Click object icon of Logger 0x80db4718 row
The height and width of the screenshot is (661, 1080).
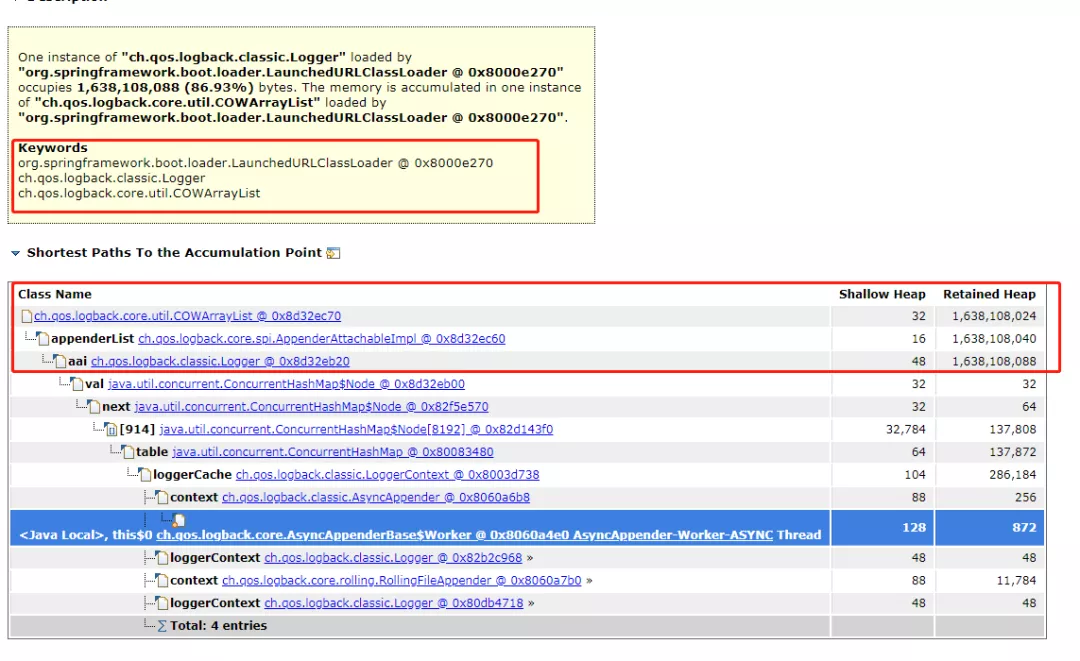coord(163,603)
